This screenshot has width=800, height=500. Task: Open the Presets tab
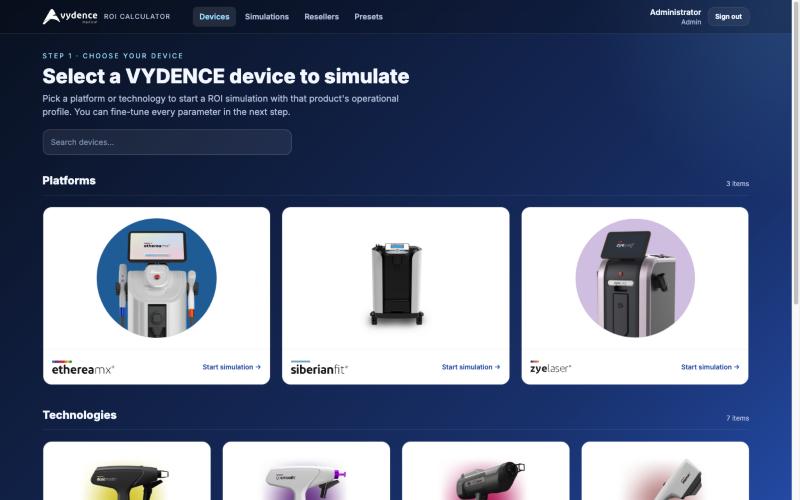[x=368, y=16]
